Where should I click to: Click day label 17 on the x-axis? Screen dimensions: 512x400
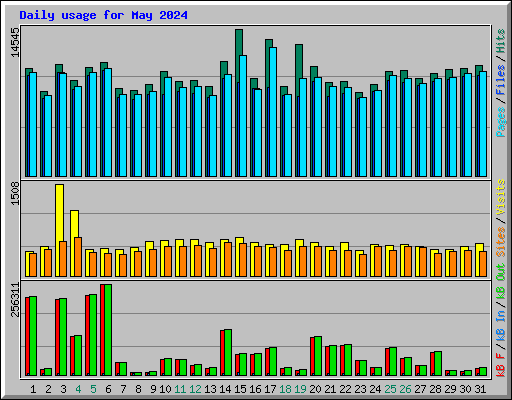tap(270, 389)
